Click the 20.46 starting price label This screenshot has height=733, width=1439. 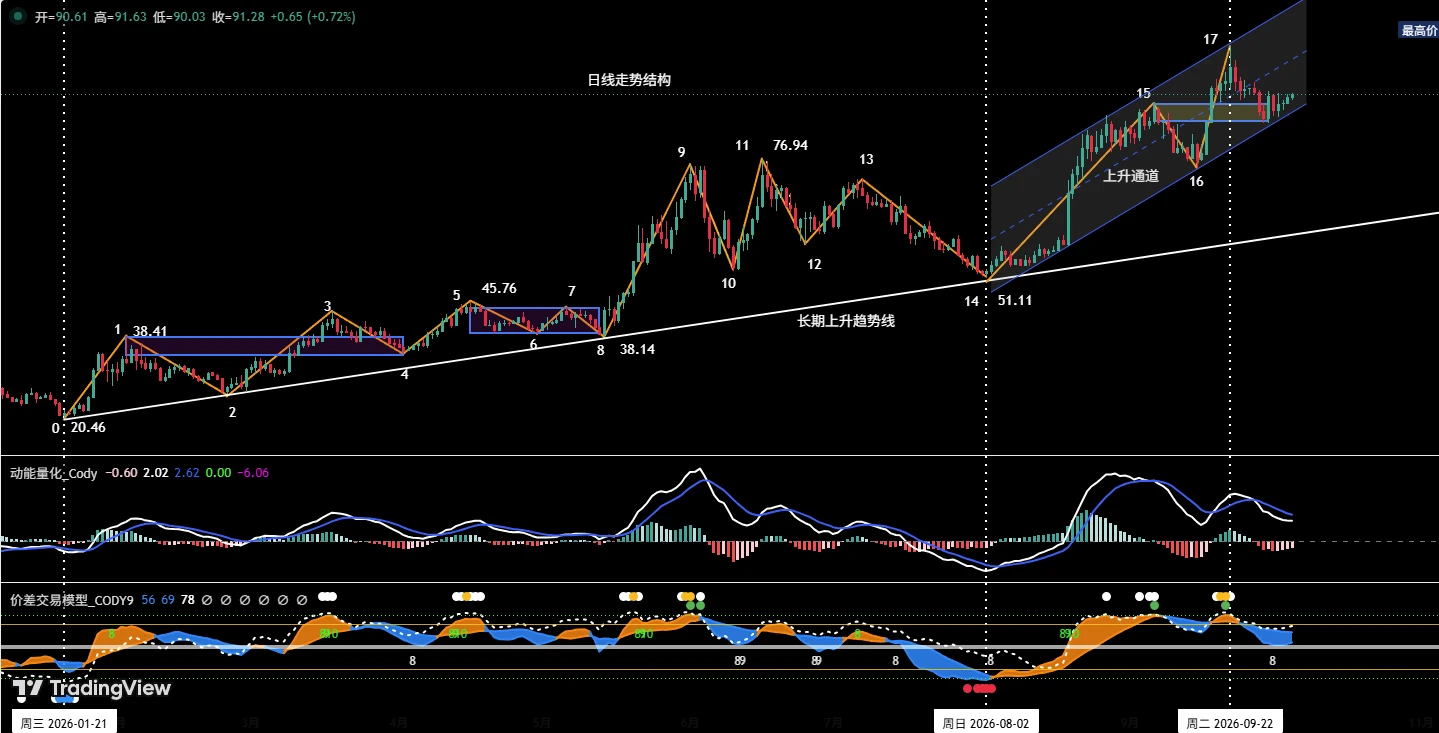pos(88,427)
